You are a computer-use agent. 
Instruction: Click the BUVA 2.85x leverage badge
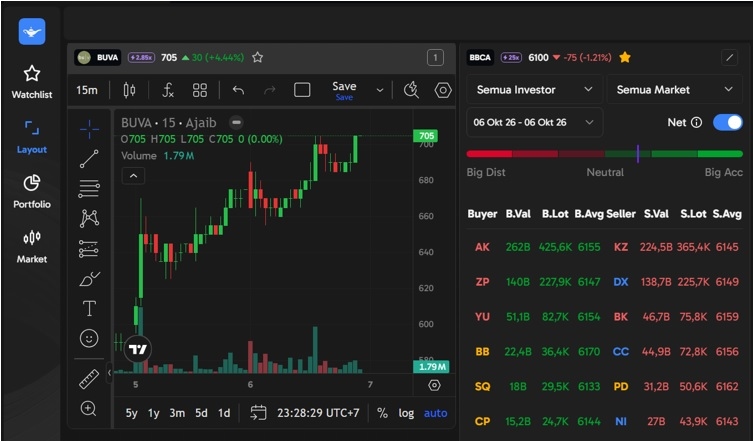point(141,58)
